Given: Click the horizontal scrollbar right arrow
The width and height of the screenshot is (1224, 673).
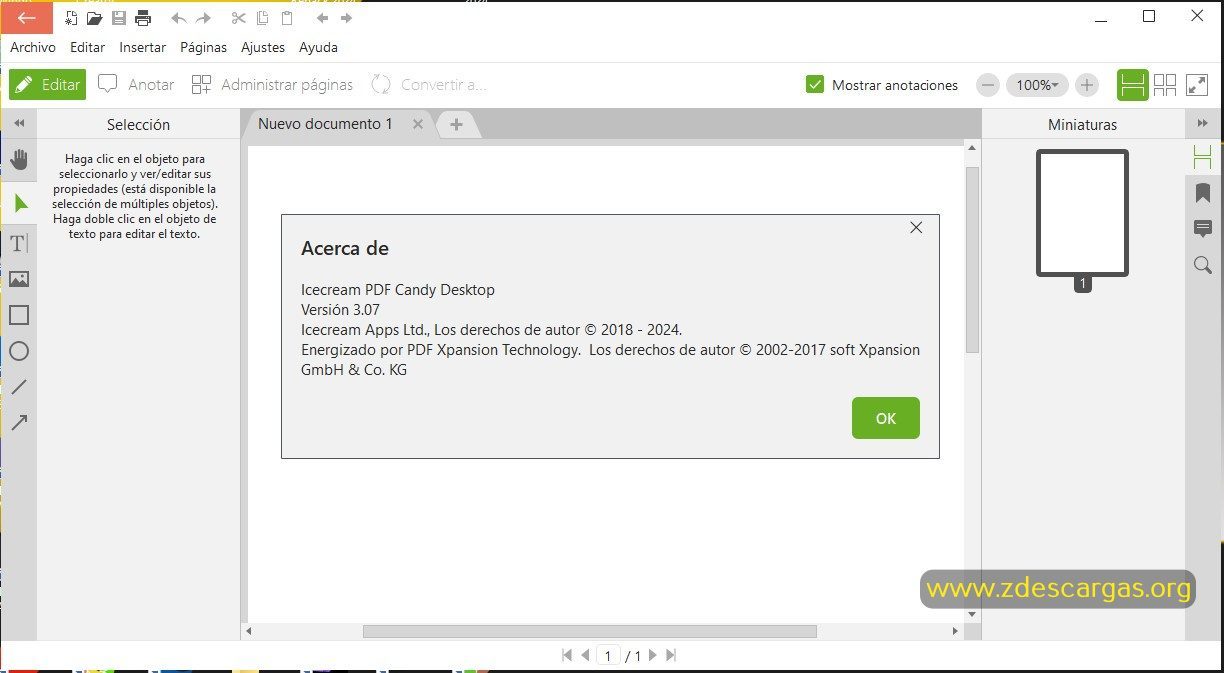Looking at the screenshot, I should point(955,632).
